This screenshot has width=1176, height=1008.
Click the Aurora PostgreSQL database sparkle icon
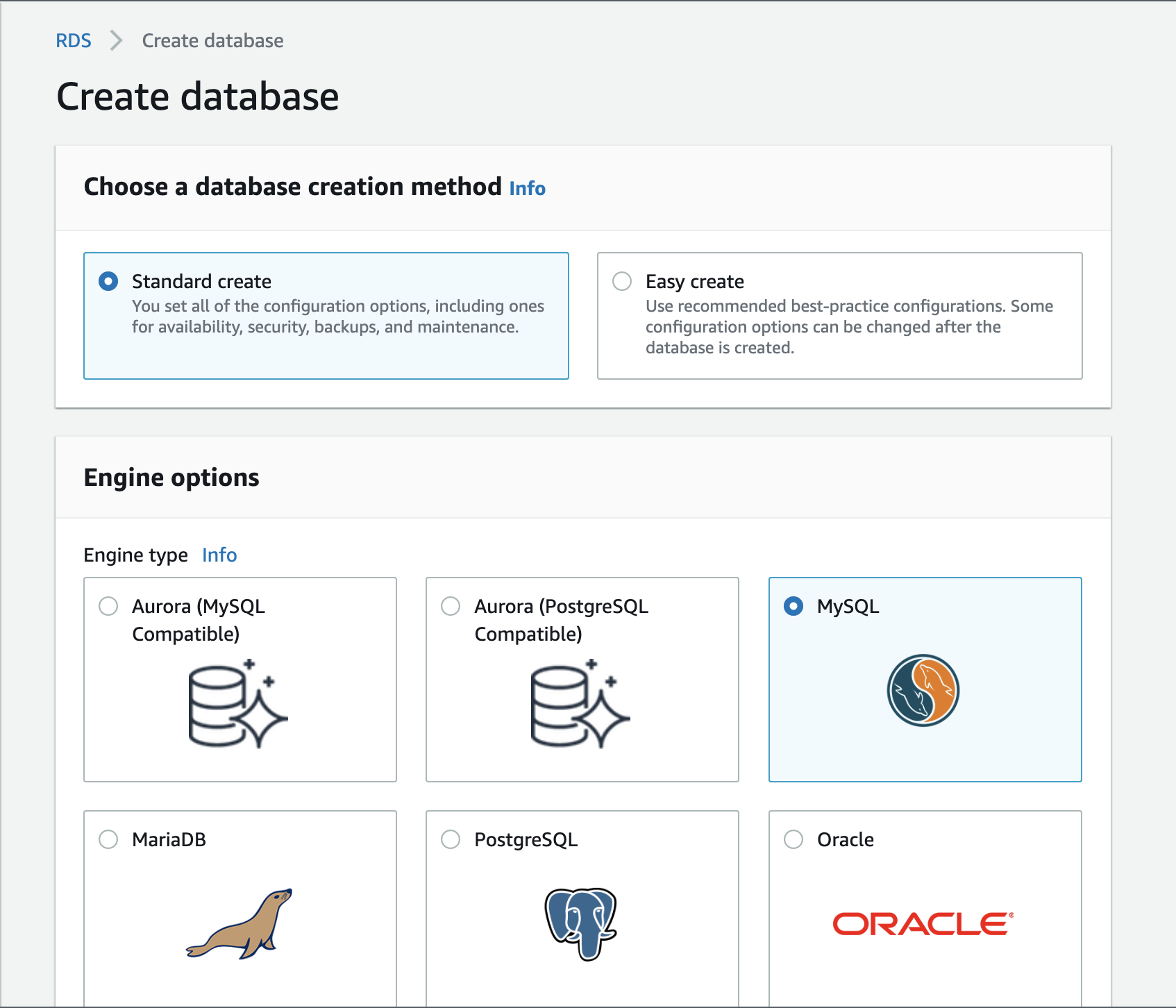coord(580,704)
